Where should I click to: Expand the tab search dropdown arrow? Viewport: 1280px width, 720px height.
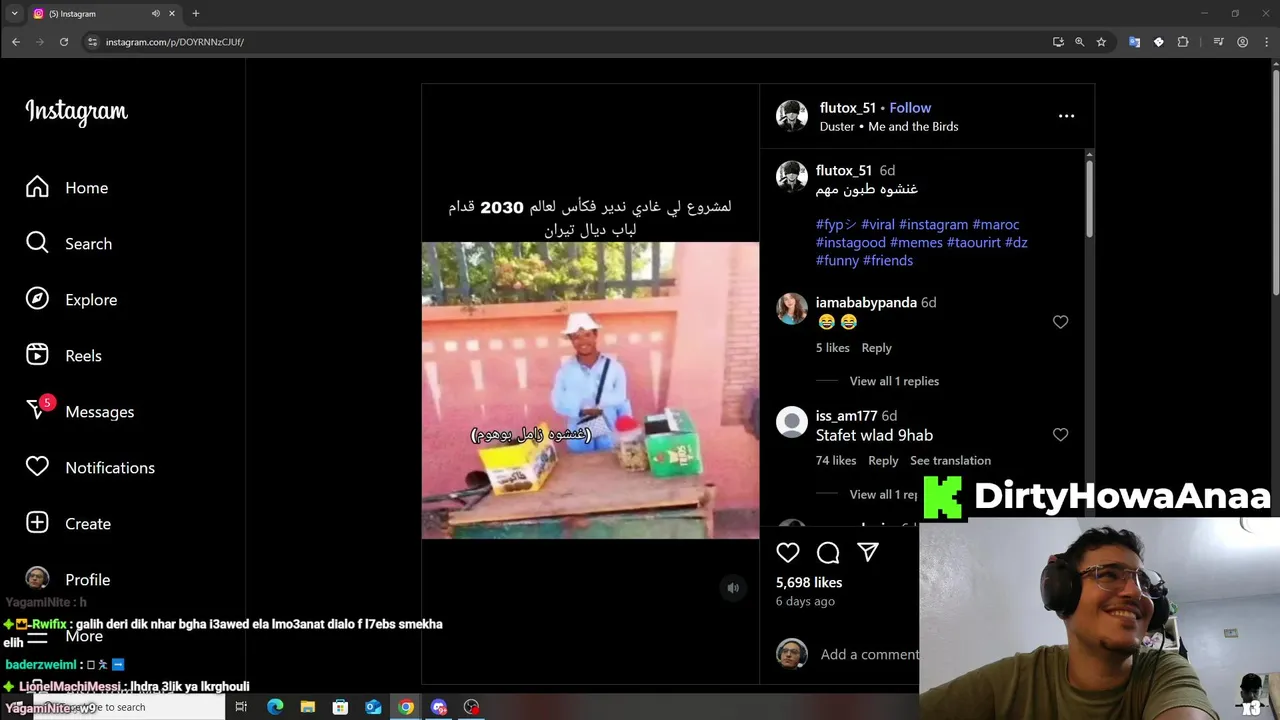[13, 14]
